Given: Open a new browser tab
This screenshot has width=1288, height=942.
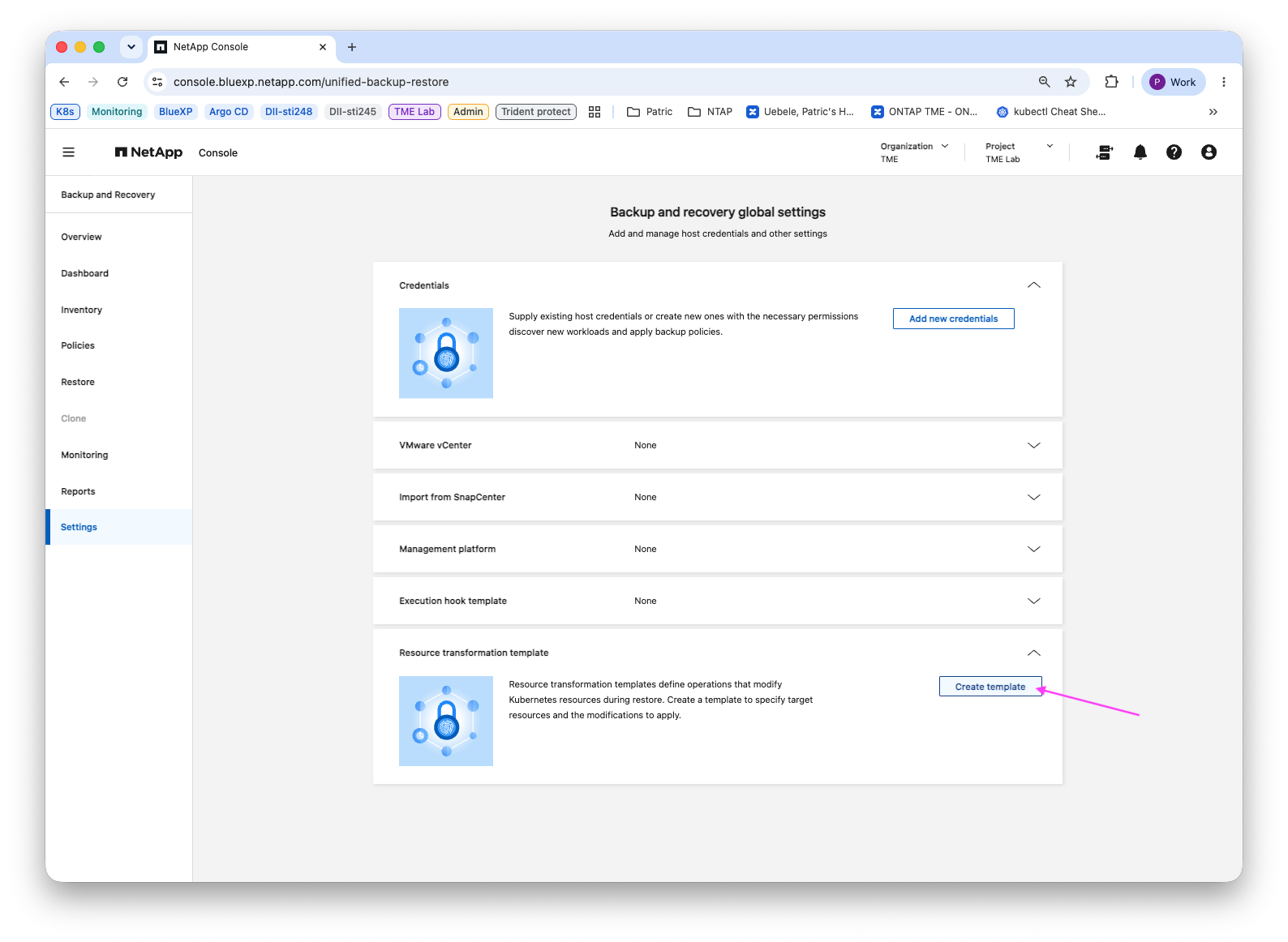Looking at the screenshot, I should [x=352, y=47].
